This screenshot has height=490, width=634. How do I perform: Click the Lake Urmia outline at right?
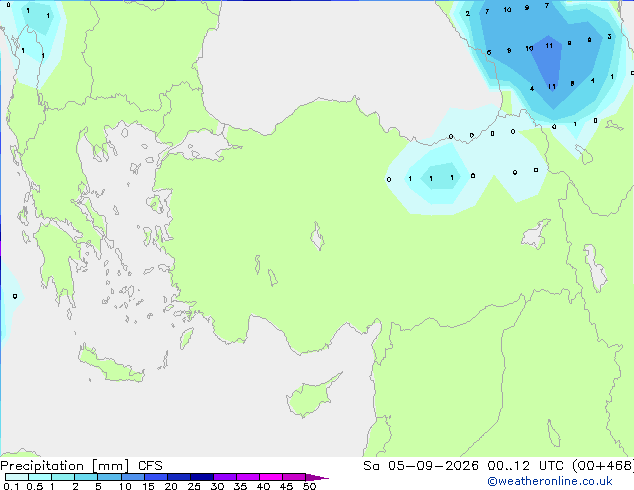coord(595,268)
